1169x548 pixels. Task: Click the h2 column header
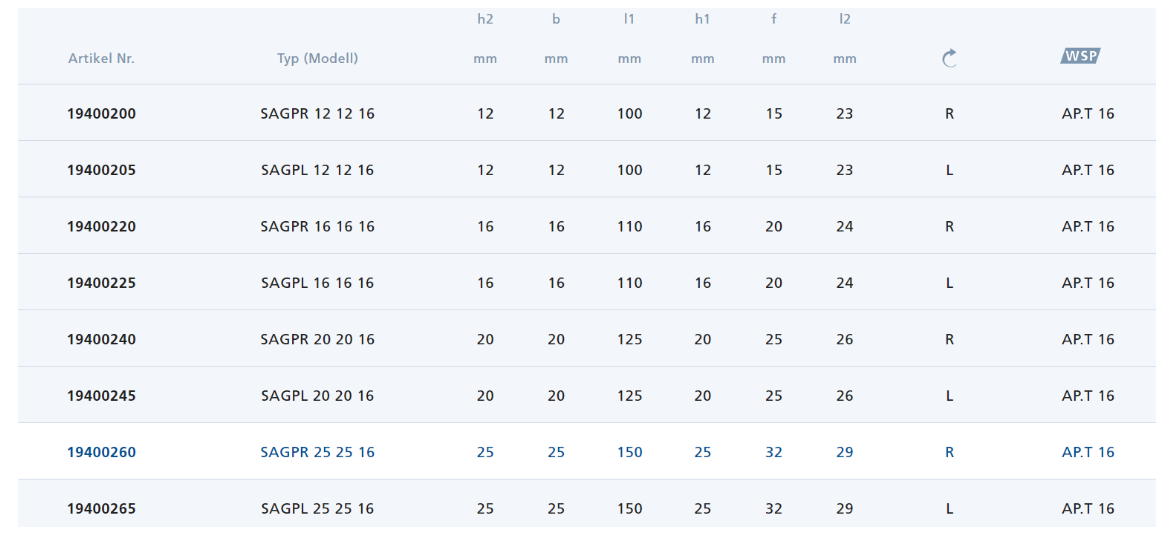click(485, 20)
